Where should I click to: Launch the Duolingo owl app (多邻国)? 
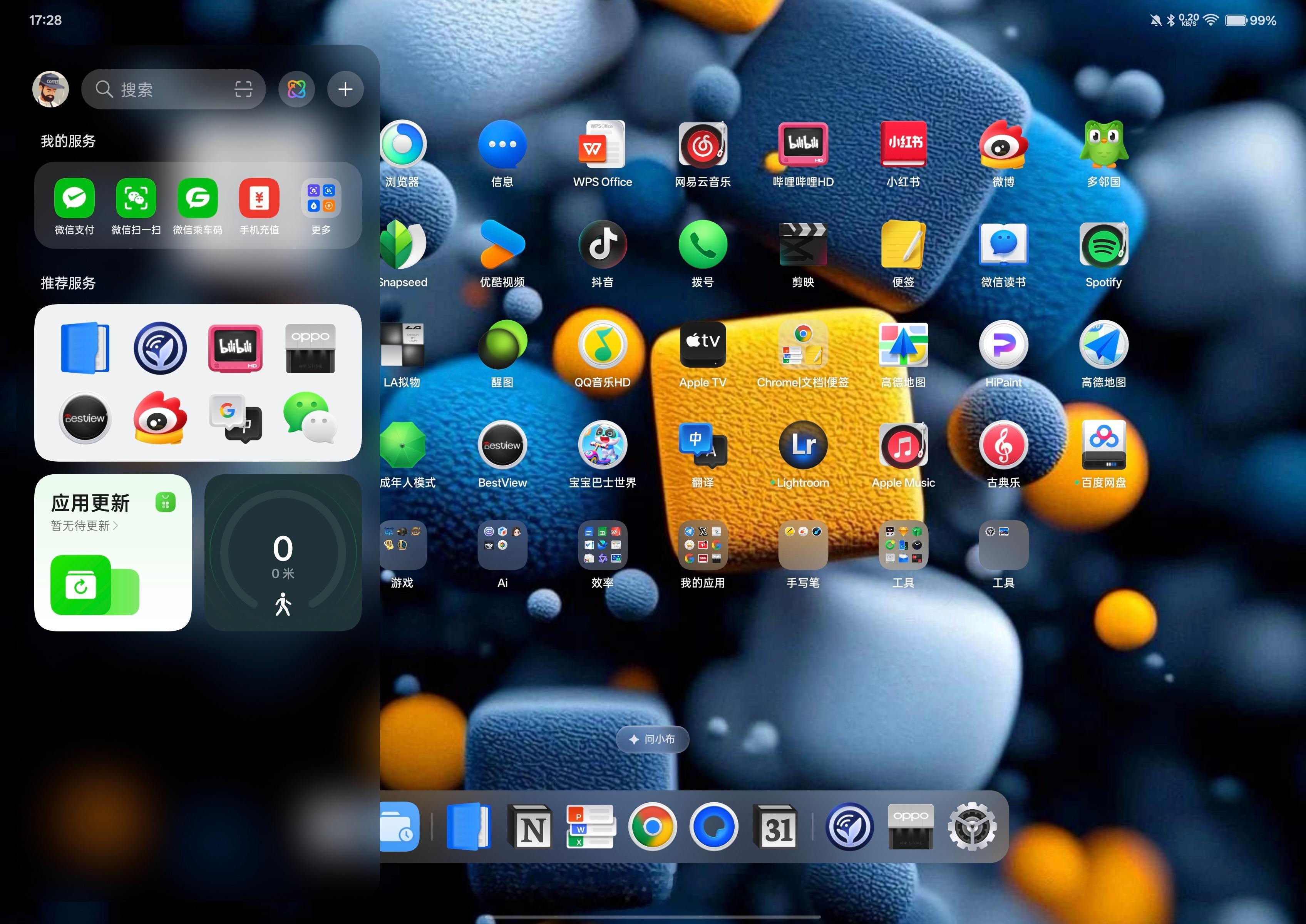coord(1103,145)
